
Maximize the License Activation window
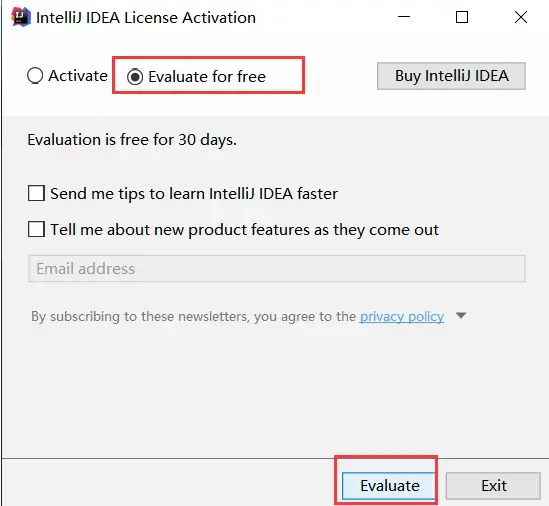pyautogui.click(x=461, y=17)
